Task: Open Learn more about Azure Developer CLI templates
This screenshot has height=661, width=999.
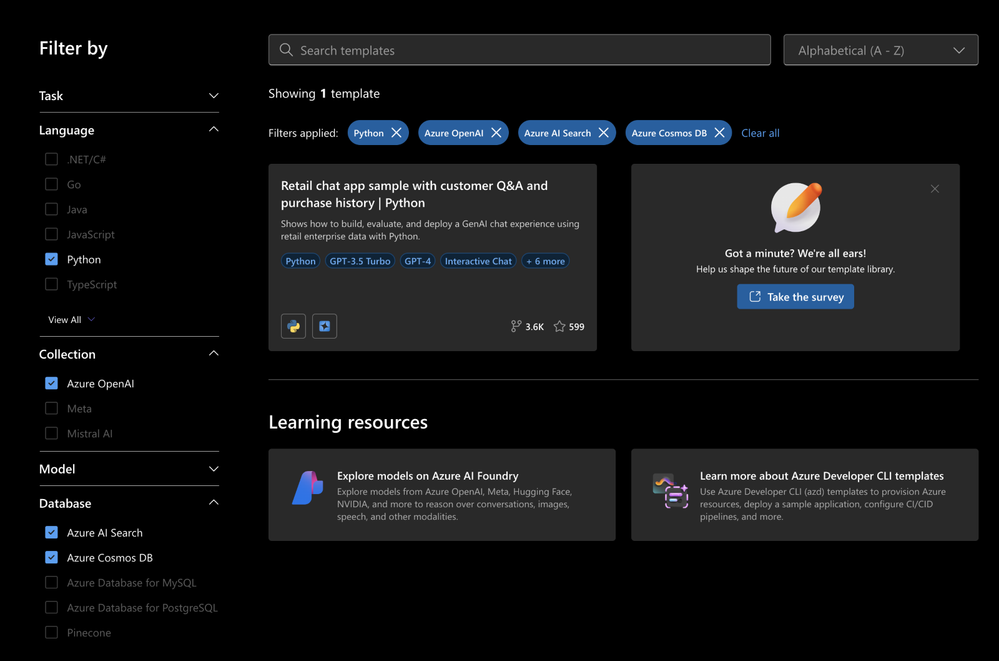Action: 804,495
